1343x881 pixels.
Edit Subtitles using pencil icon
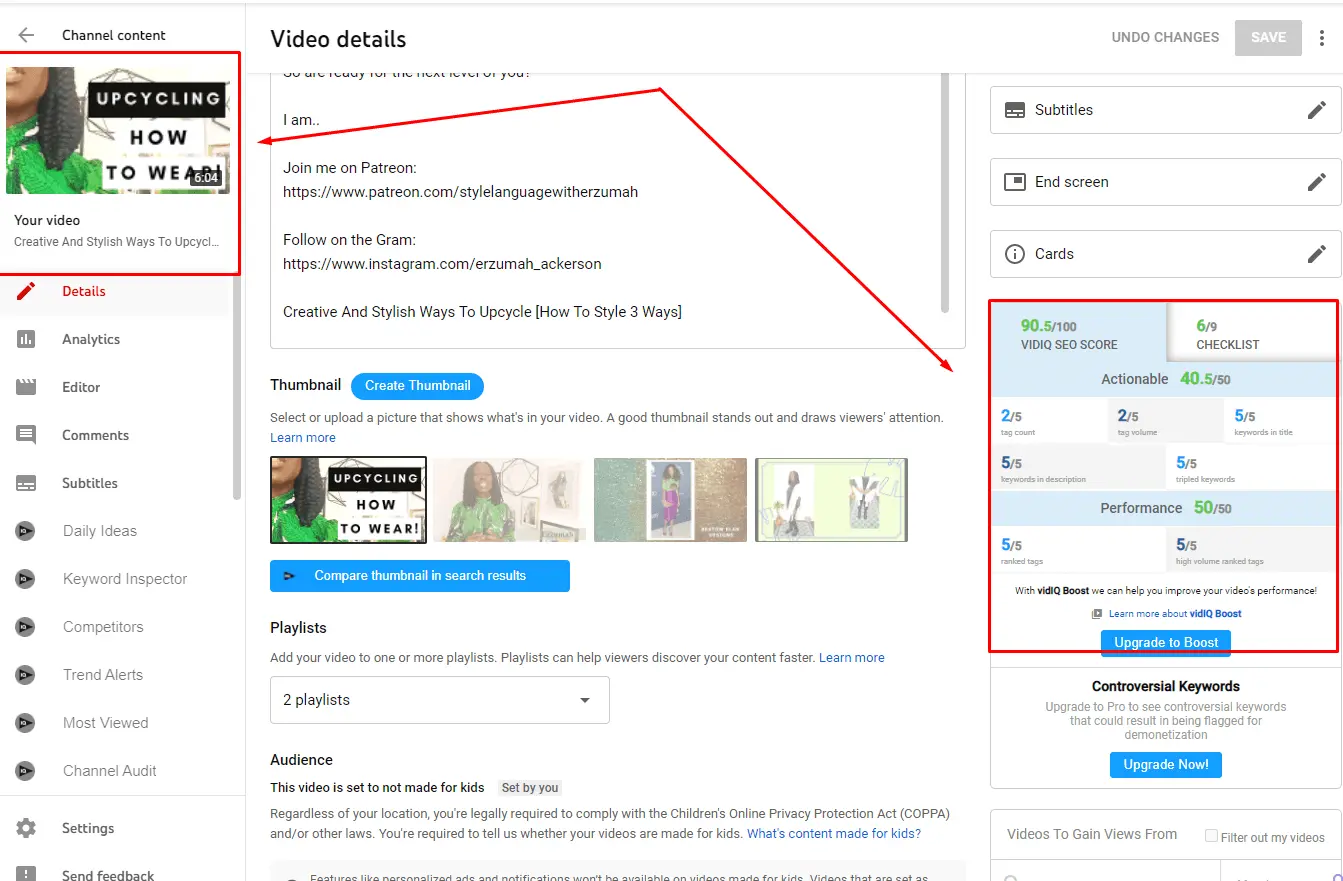click(1317, 110)
